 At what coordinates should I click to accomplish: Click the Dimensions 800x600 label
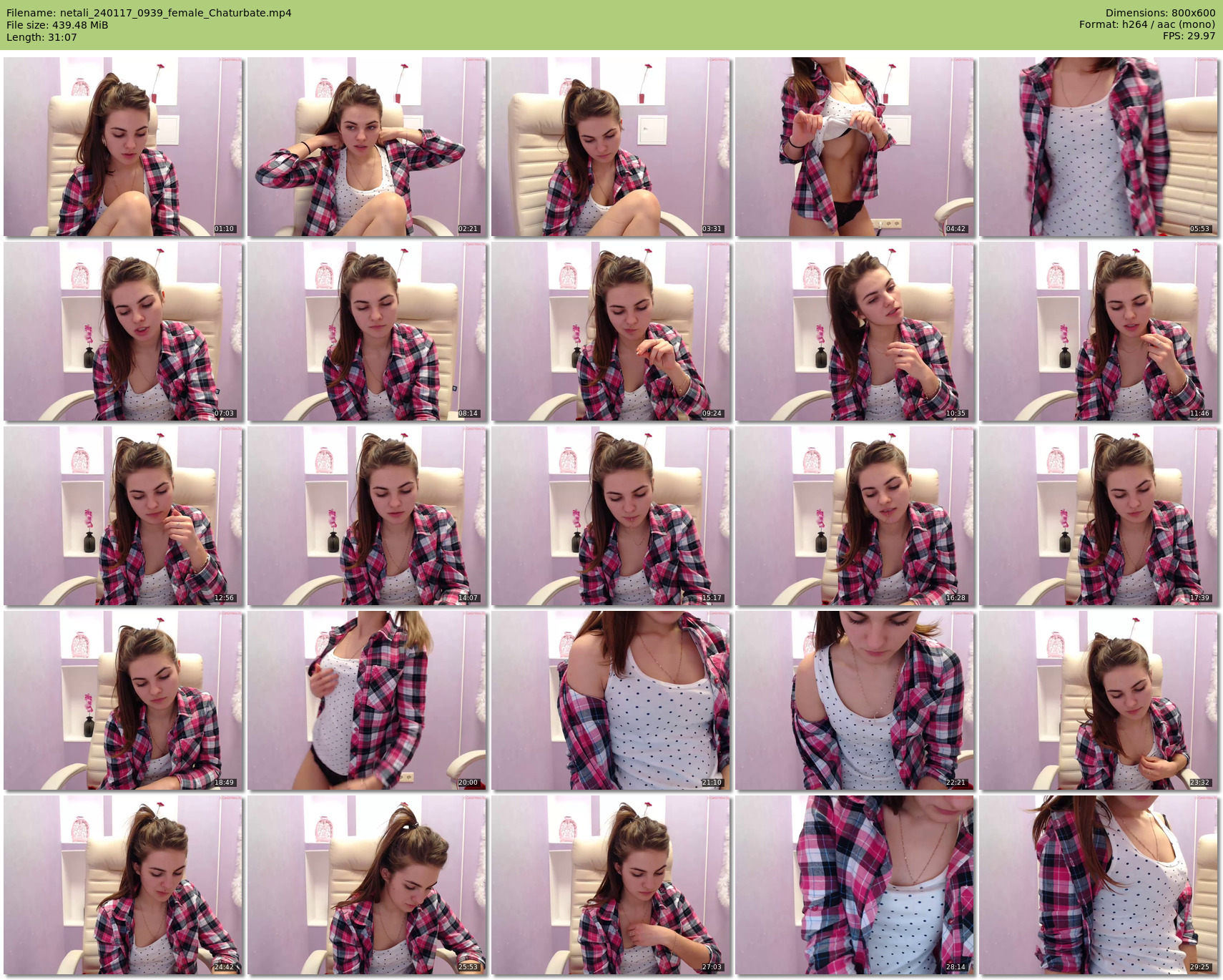1160,13
